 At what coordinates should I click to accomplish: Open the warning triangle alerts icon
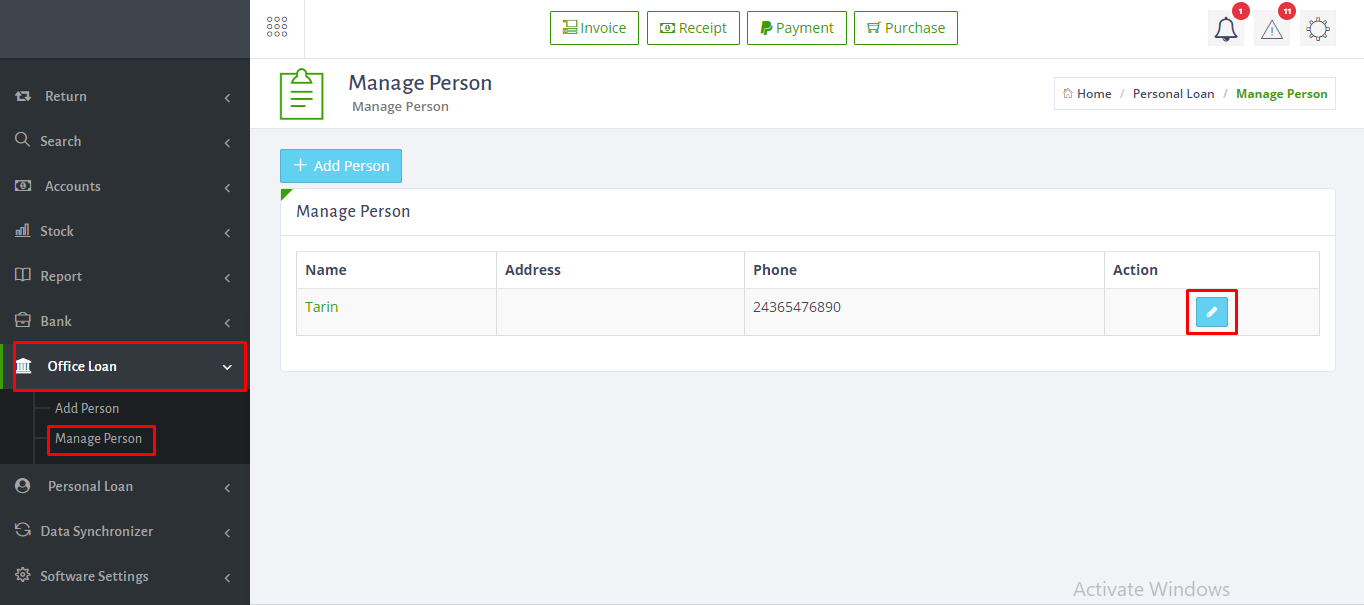click(x=1271, y=30)
